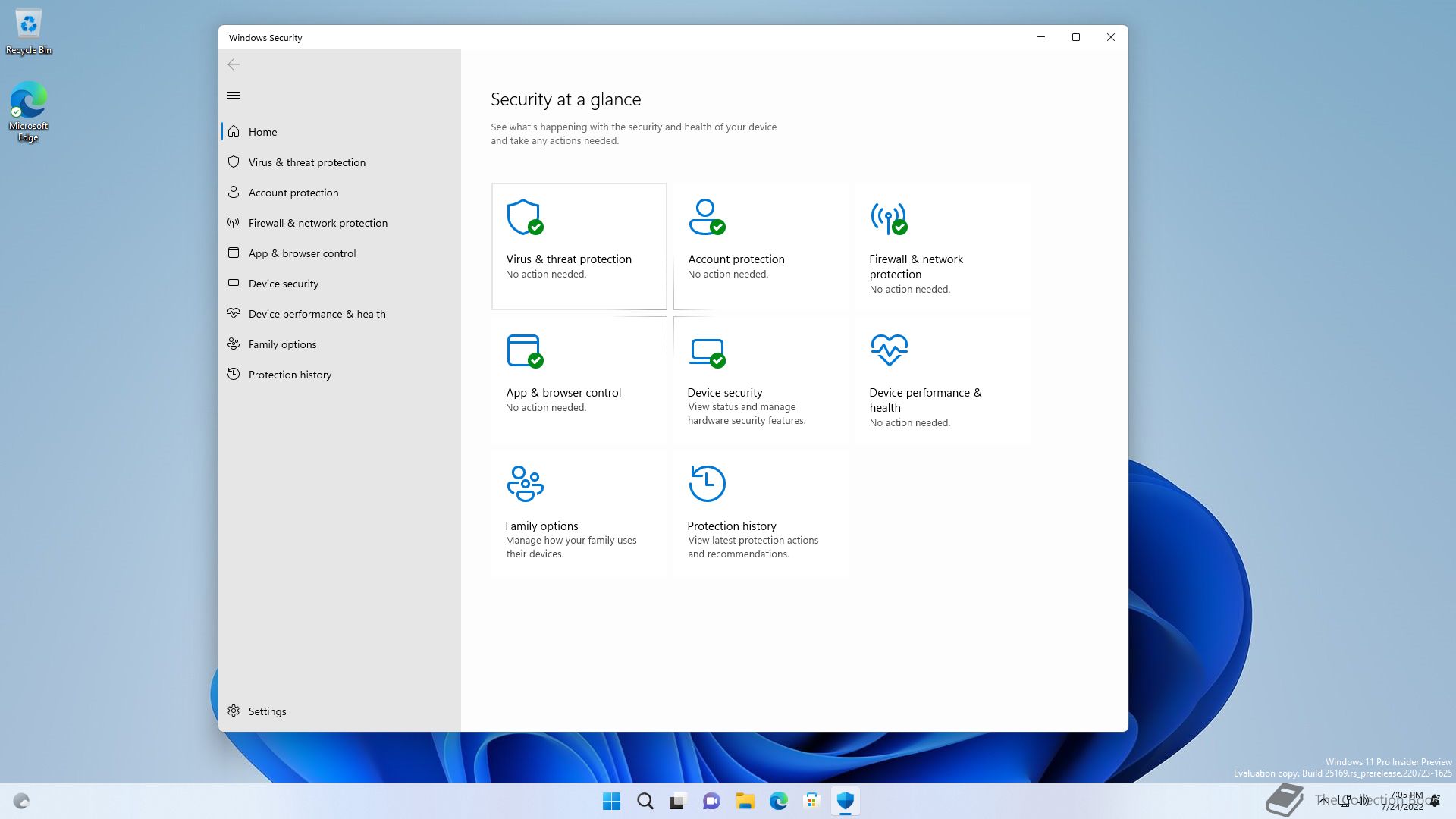Open the Device security tile title
This screenshot has height=819, width=1456.
[x=724, y=392]
